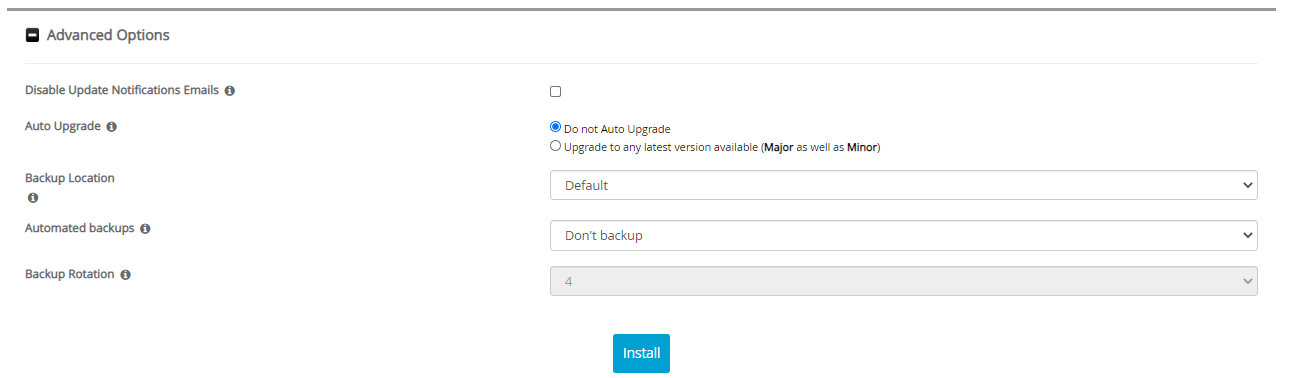The image size is (1292, 378).
Task: Click the Install button
Action: pos(641,353)
